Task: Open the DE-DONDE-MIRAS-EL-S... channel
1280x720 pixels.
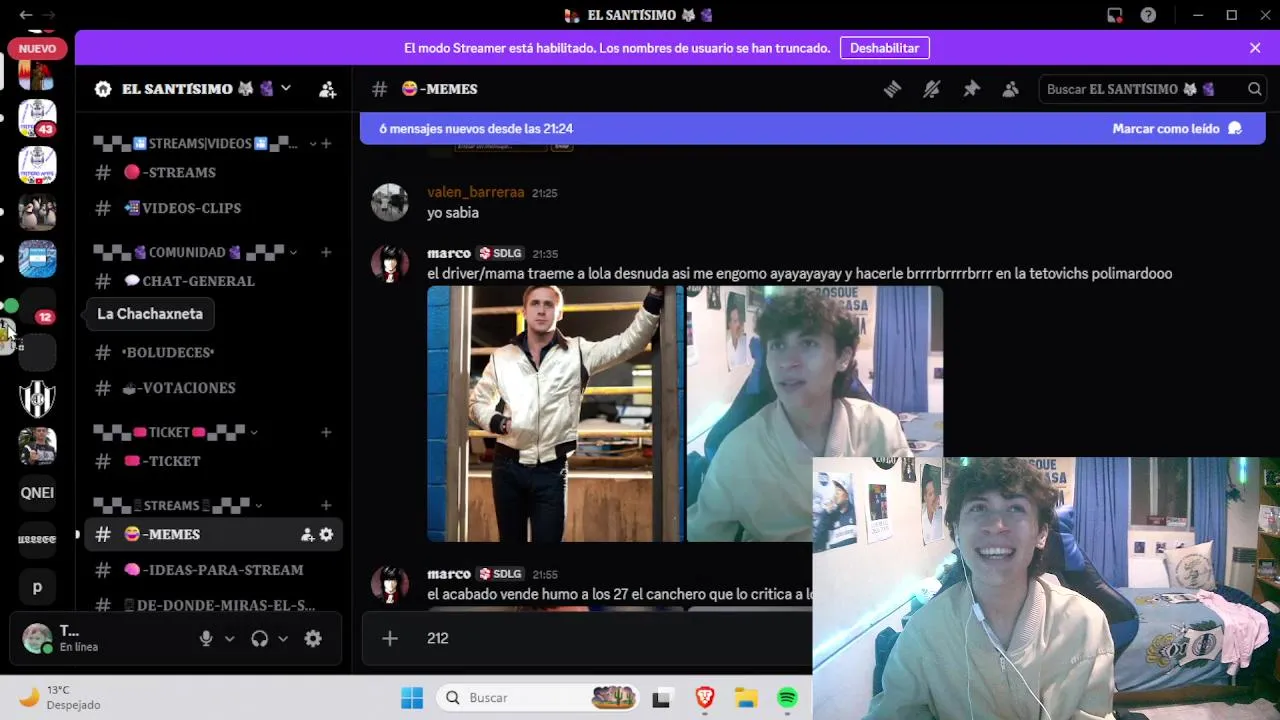Action: click(x=214, y=605)
